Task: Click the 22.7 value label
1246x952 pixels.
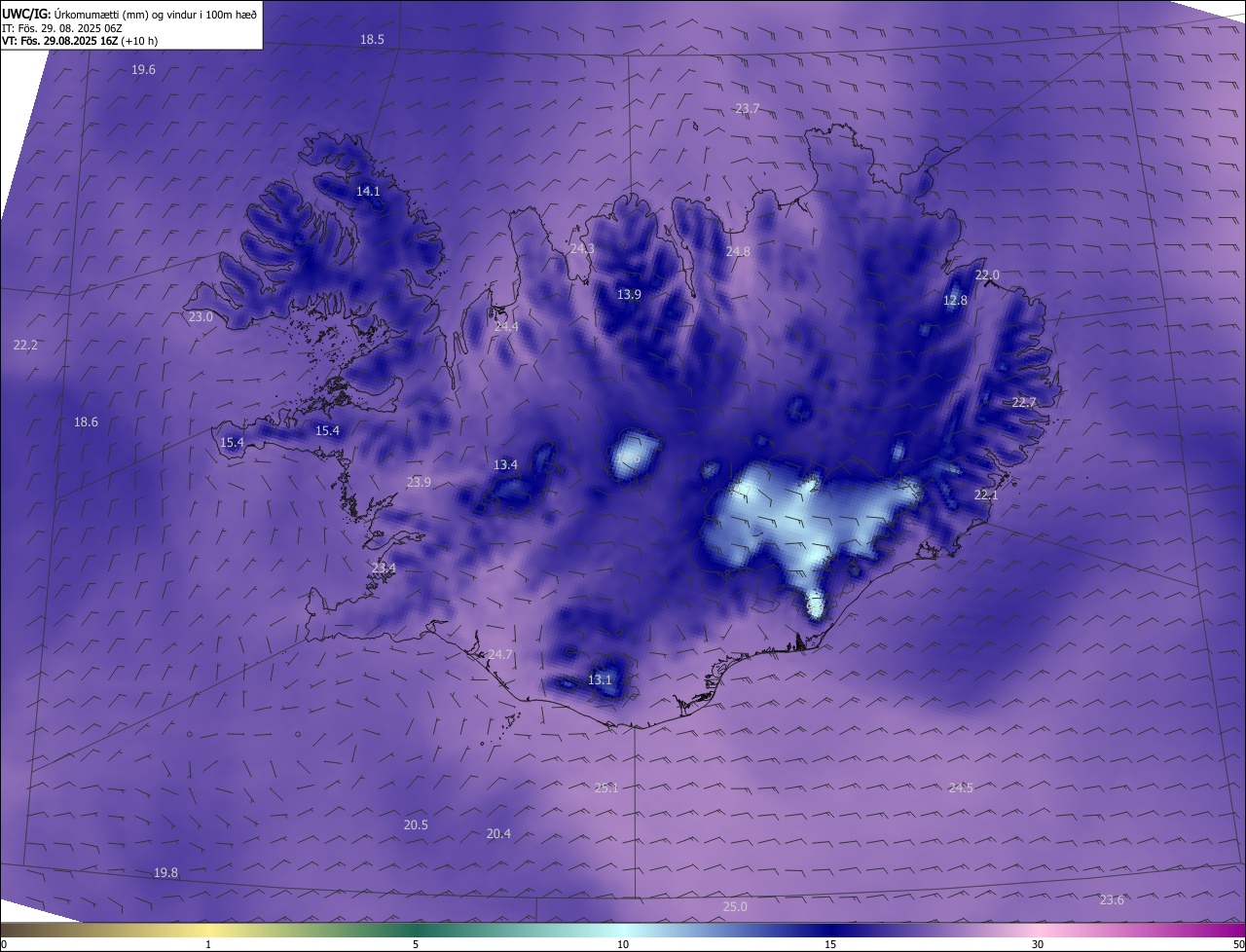Action: point(1024,403)
